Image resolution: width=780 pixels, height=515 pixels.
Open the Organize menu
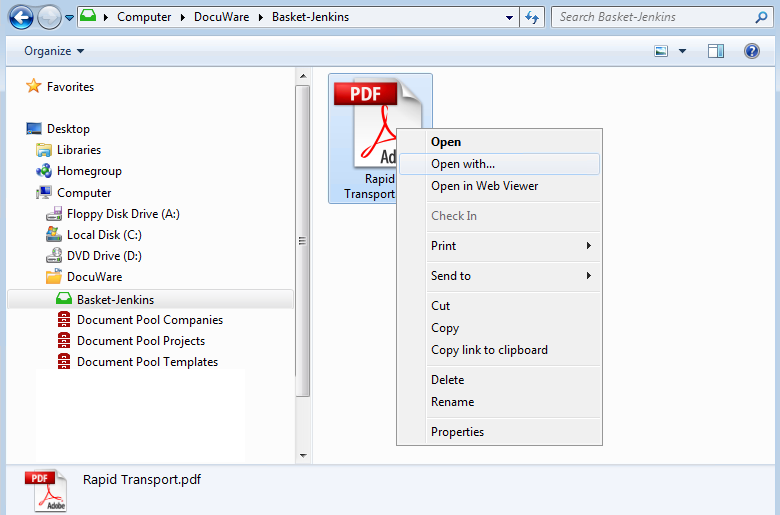(54, 51)
